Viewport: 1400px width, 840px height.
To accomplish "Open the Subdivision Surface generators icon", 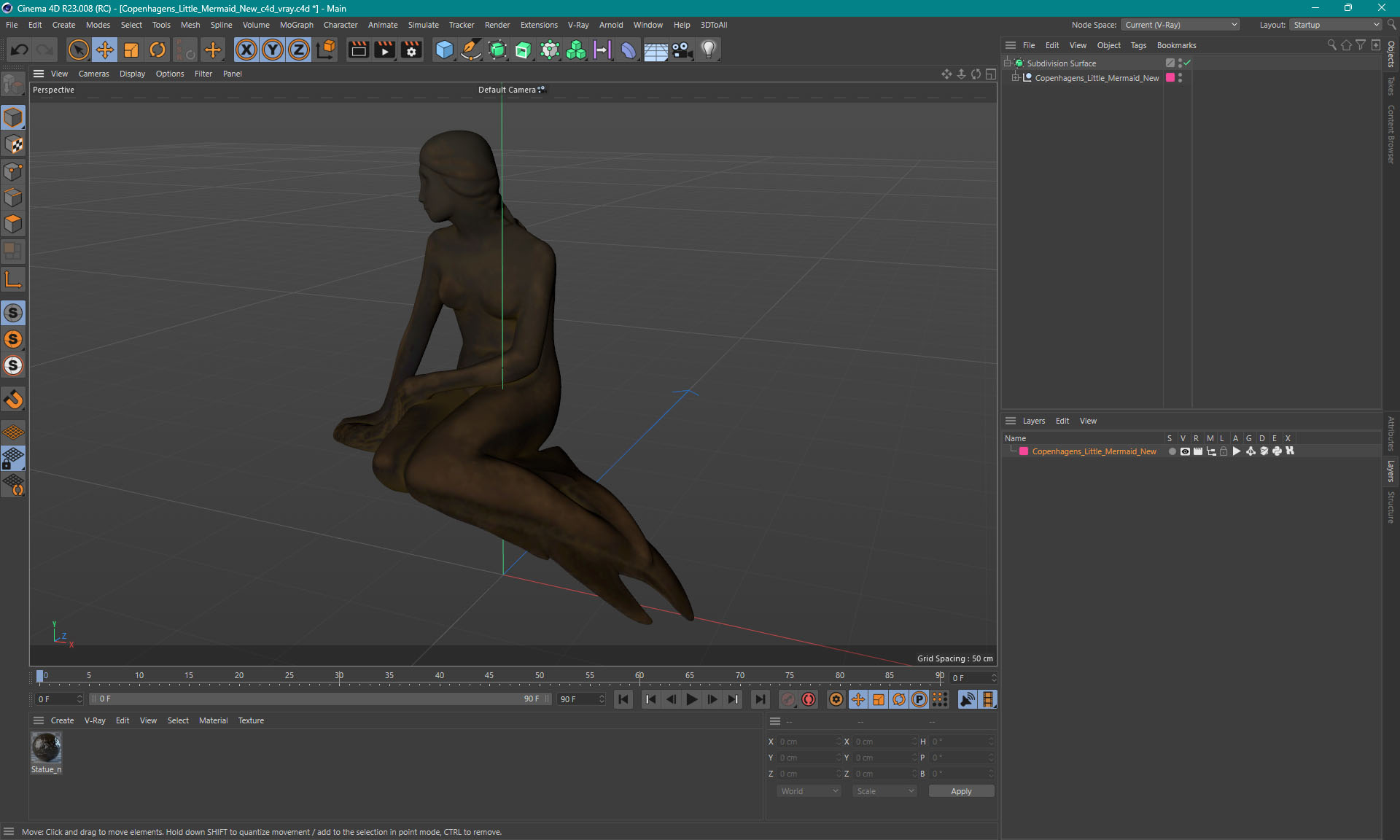I will tap(497, 50).
